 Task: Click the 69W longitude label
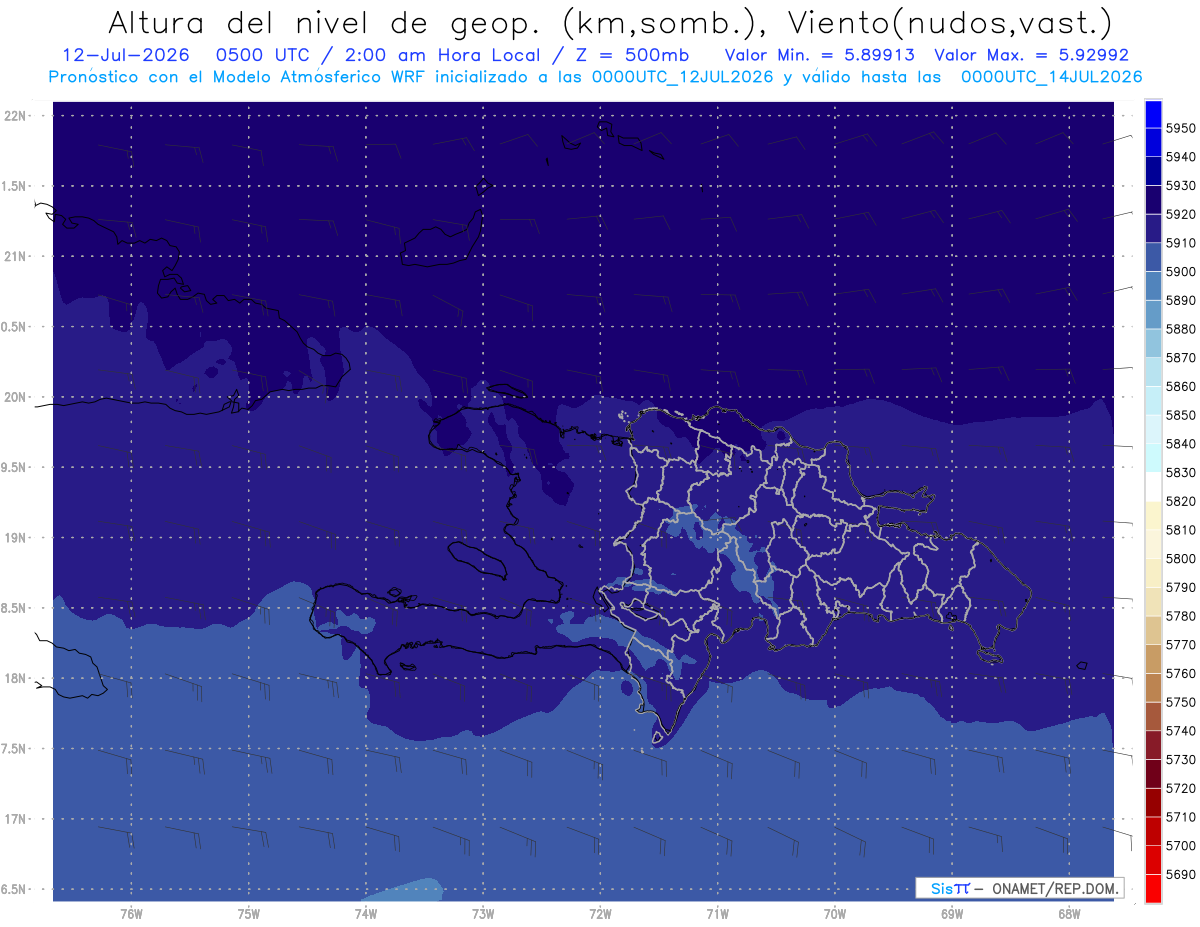point(951,913)
